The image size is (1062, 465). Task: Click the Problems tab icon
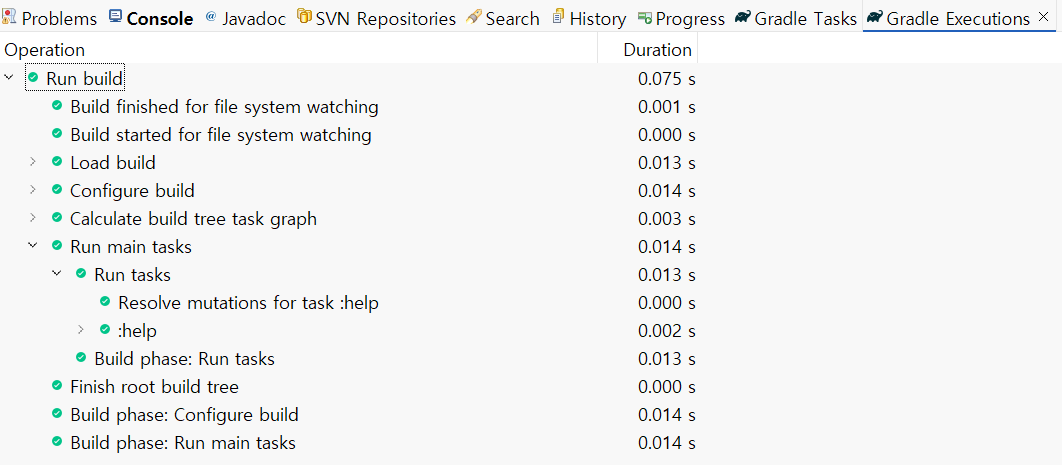[9, 18]
